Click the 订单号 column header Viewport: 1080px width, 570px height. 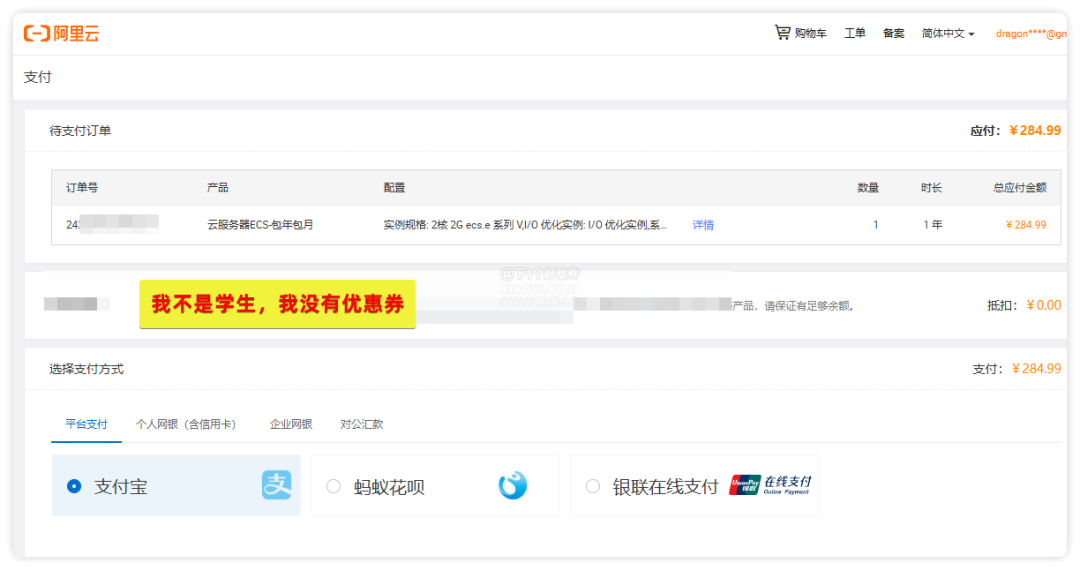(x=82, y=187)
